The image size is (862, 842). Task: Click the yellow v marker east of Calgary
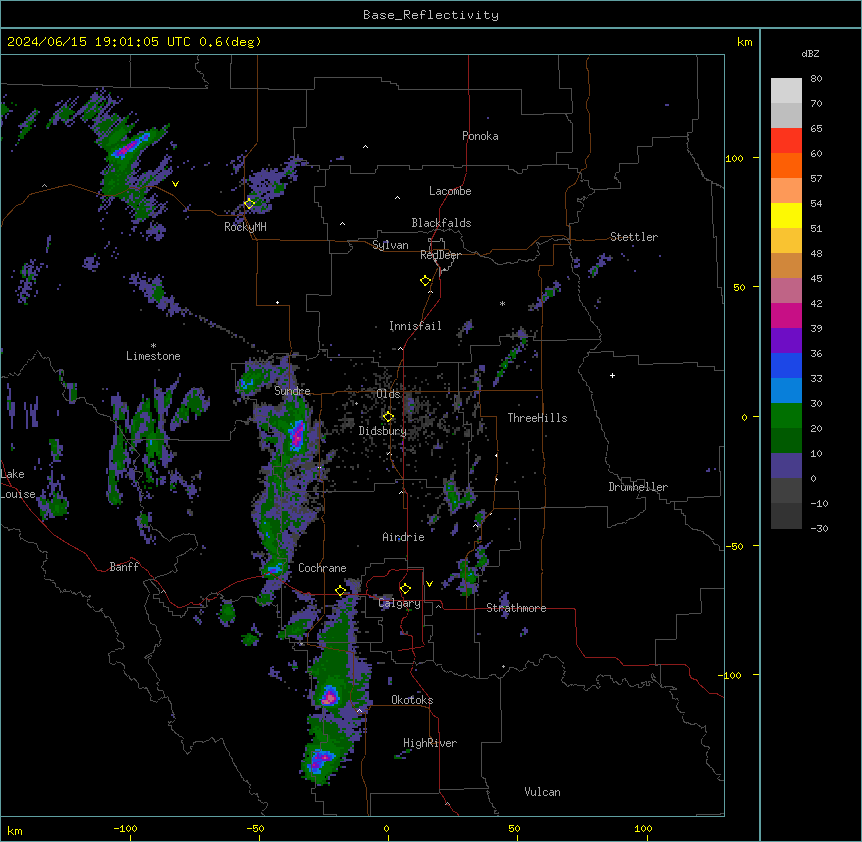pos(429,584)
